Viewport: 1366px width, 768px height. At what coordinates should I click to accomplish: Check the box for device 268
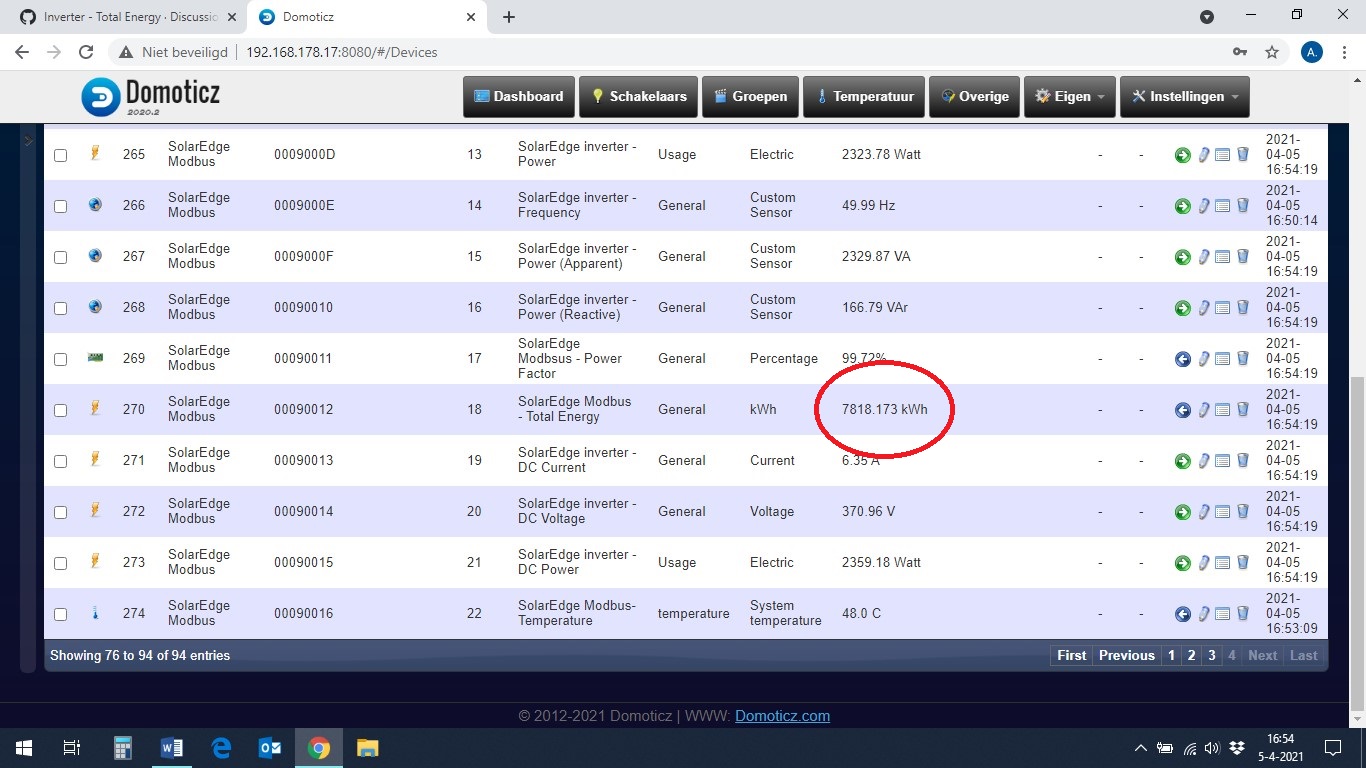tap(61, 308)
